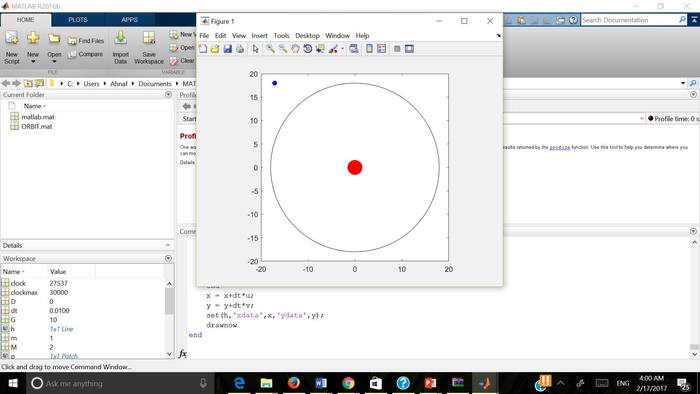Open the Window menu in Figure 1
700x394 pixels.
click(338, 36)
